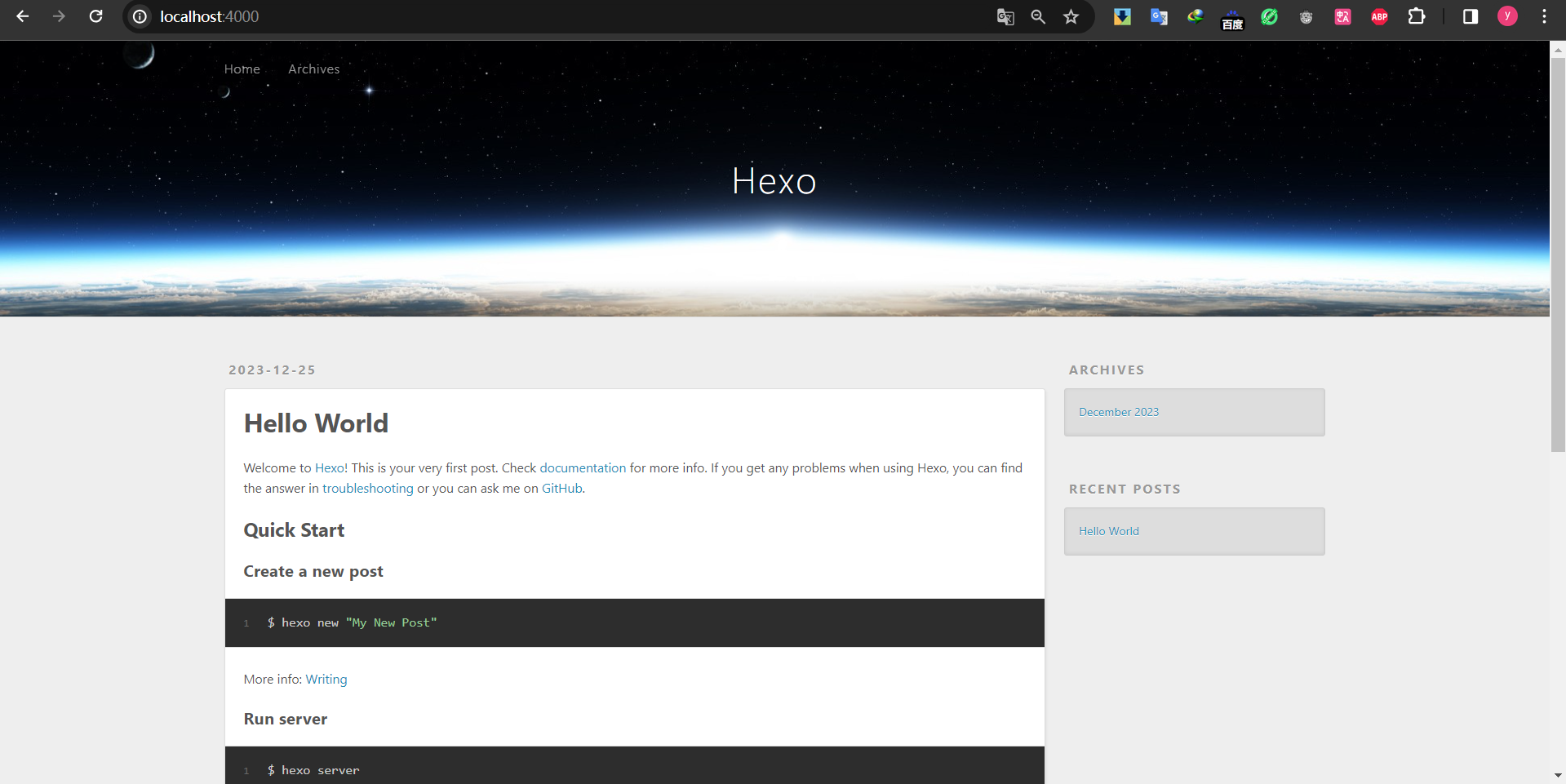Open the troubleshooting link
The width and height of the screenshot is (1566, 784).
point(368,489)
